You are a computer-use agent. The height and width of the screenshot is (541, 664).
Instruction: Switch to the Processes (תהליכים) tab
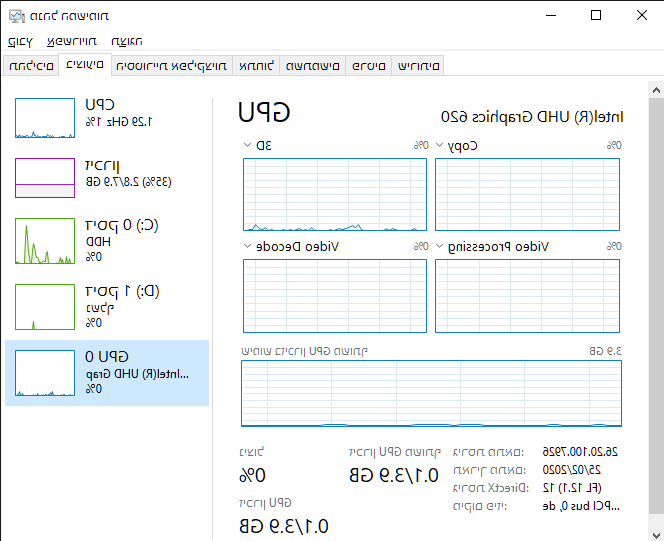(x=31, y=66)
